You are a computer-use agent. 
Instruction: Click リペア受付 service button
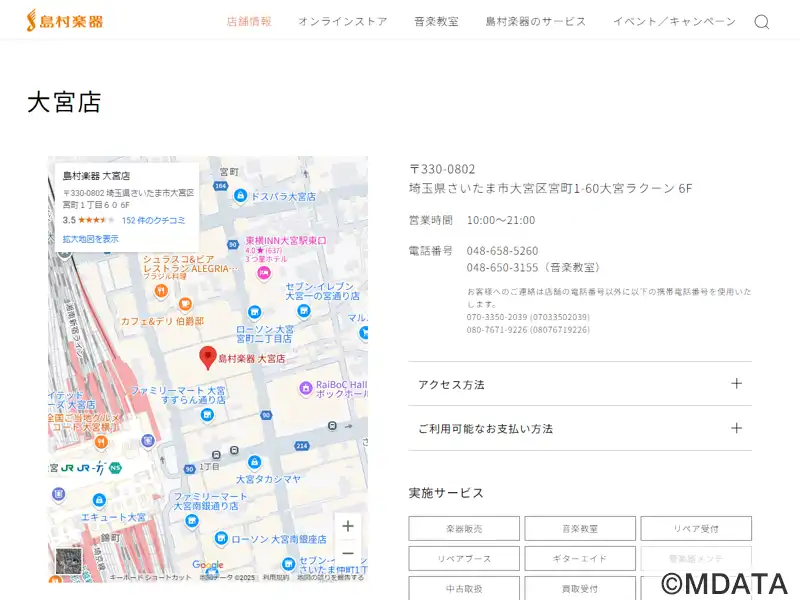click(x=696, y=529)
